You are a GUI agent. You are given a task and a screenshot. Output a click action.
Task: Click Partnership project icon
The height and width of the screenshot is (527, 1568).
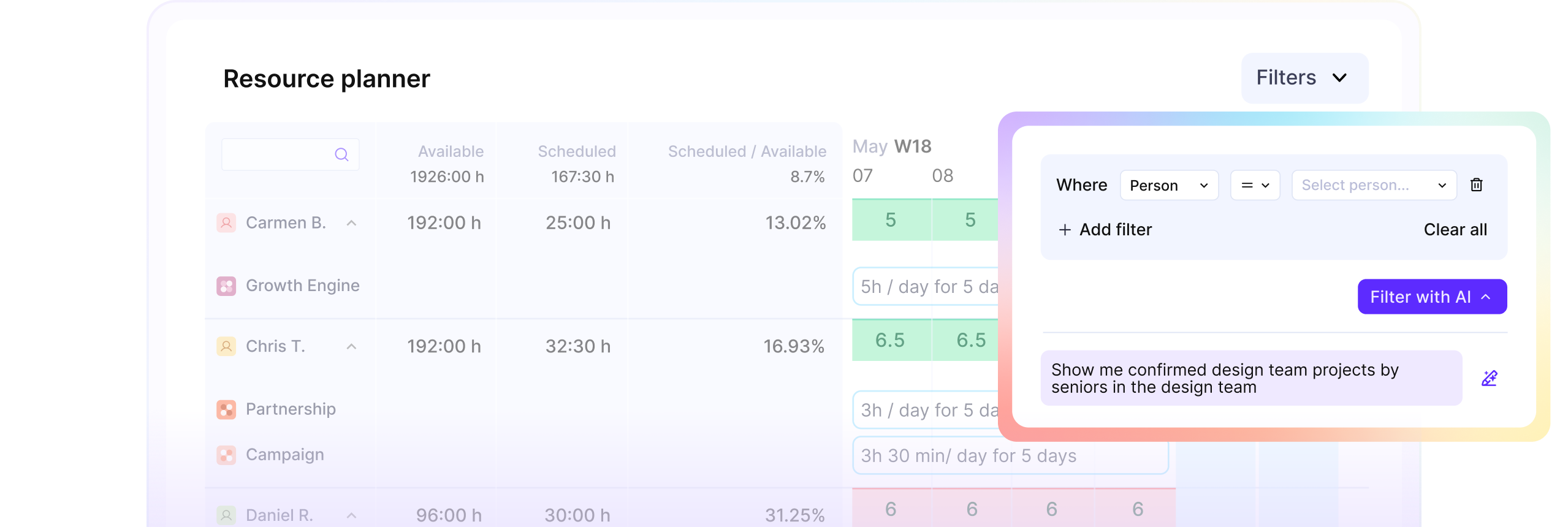(226, 409)
